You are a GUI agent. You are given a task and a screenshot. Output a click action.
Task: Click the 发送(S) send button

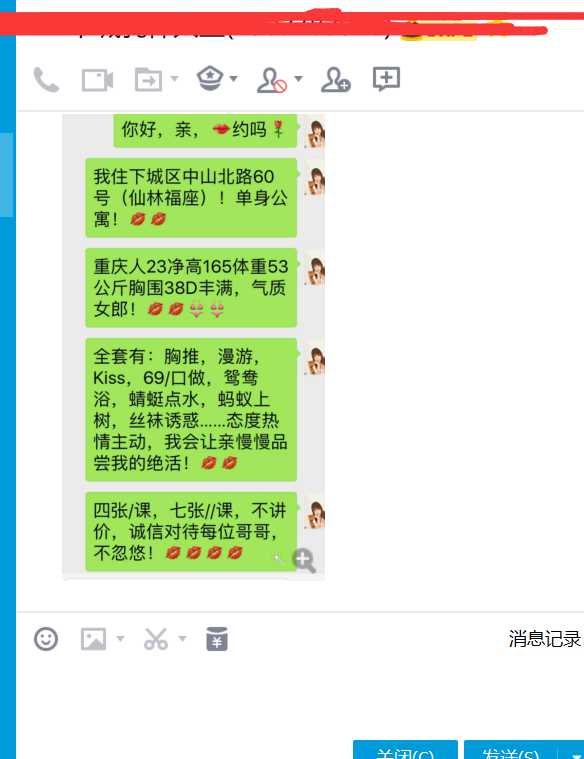coord(510,750)
